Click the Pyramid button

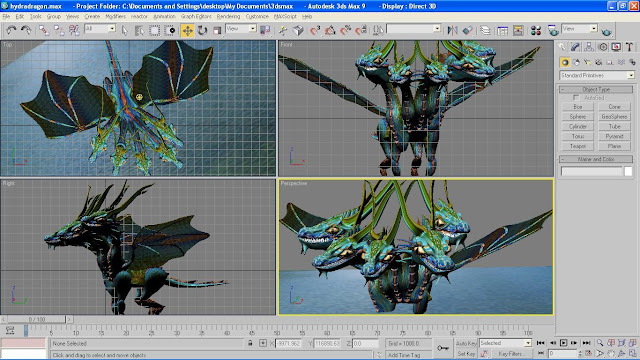(x=614, y=136)
